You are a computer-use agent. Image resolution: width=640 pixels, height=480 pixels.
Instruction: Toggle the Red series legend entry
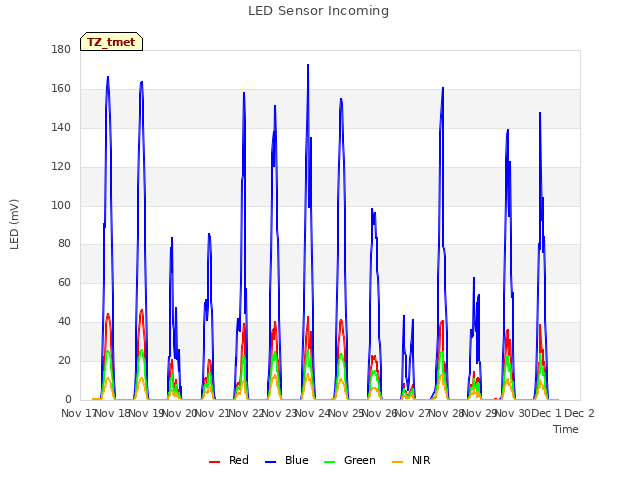pyautogui.click(x=229, y=460)
